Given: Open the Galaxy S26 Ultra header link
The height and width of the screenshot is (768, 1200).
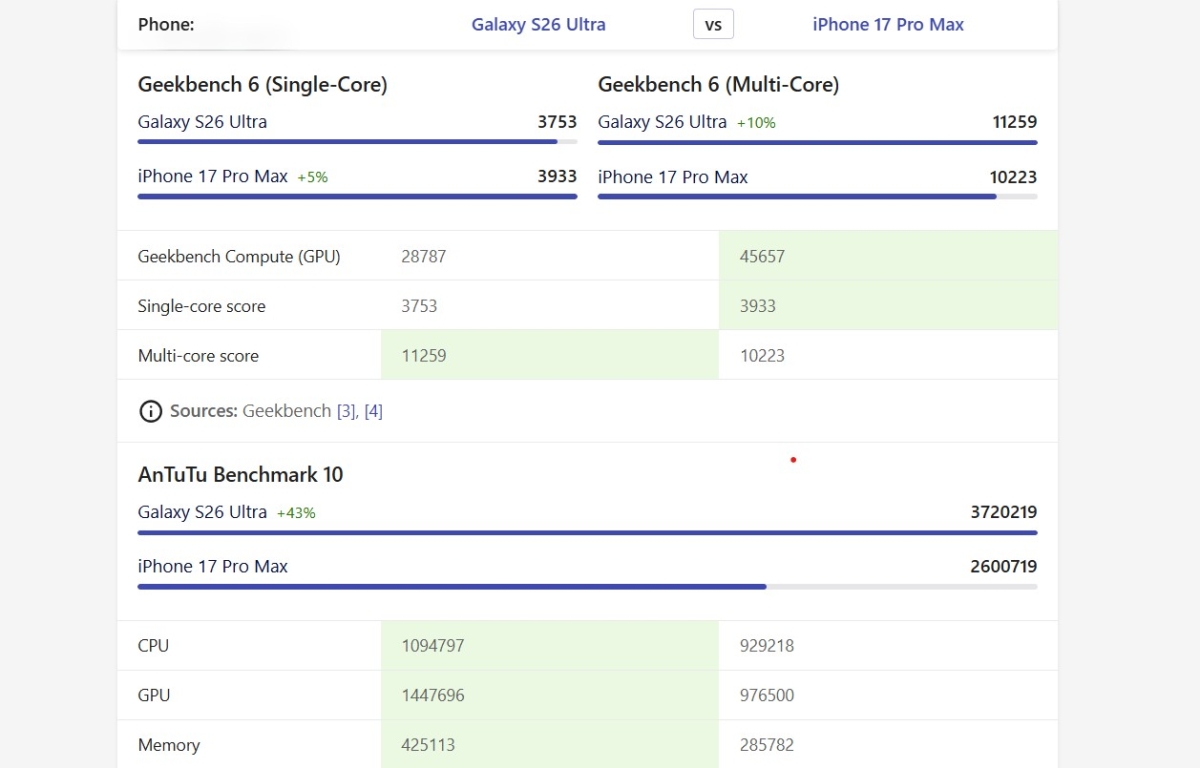Looking at the screenshot, I should point(538,24).
